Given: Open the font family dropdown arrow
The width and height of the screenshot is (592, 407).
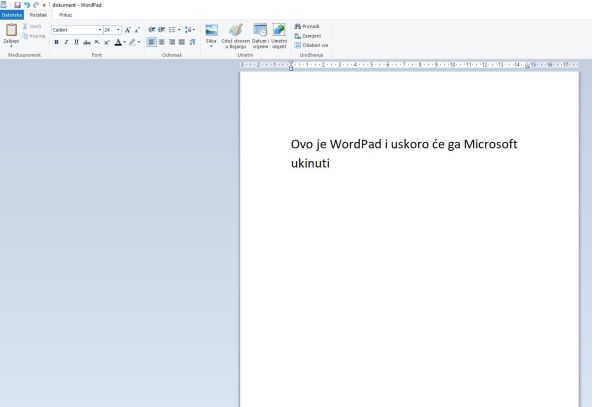Looking at the screenshot, I should click(100, 30).
